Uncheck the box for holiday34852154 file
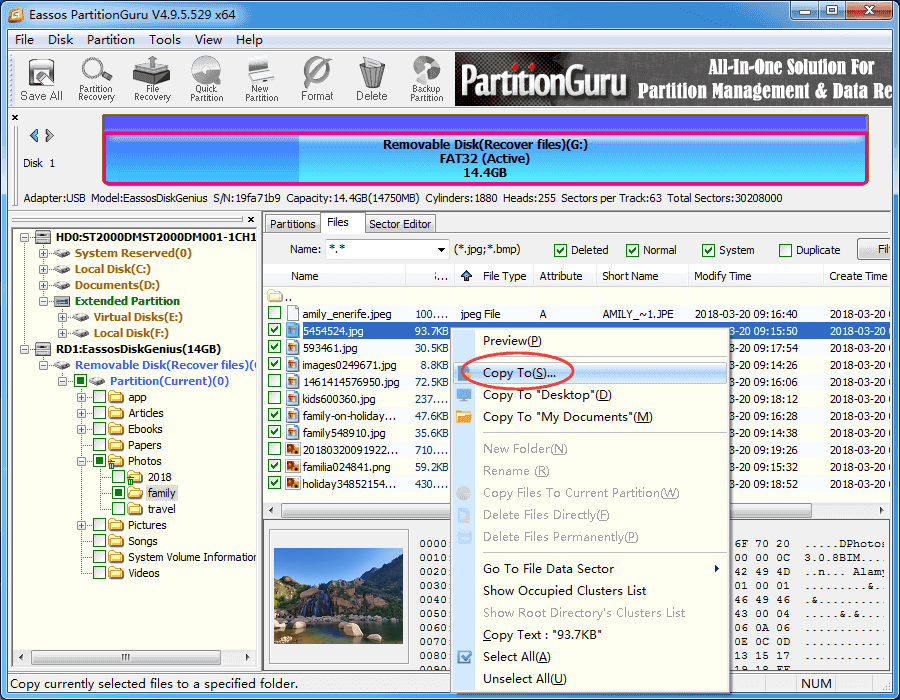 274,483
